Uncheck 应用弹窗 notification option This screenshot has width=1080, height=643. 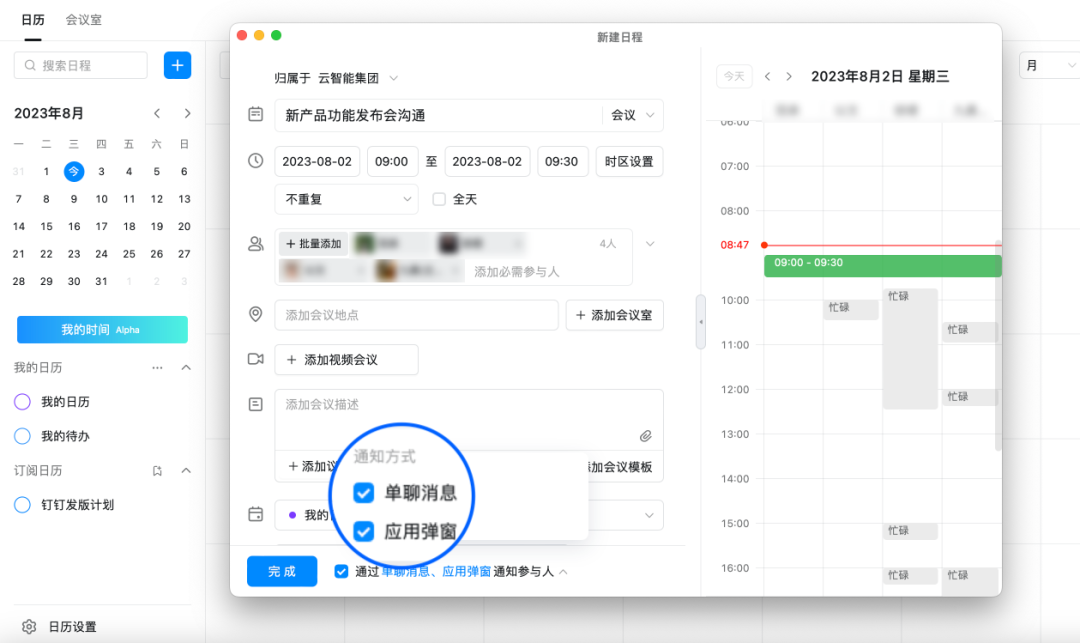pyautogui.click(x=364, y=531)
